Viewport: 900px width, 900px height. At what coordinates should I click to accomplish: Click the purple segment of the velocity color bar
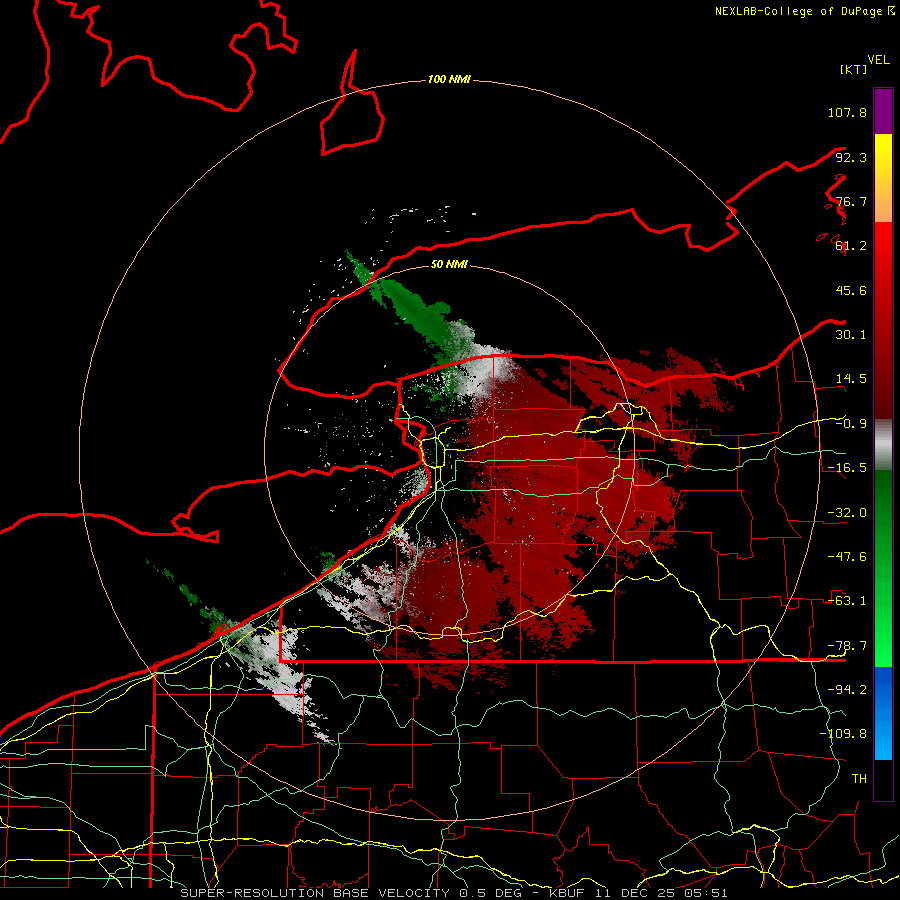[883, 111]
